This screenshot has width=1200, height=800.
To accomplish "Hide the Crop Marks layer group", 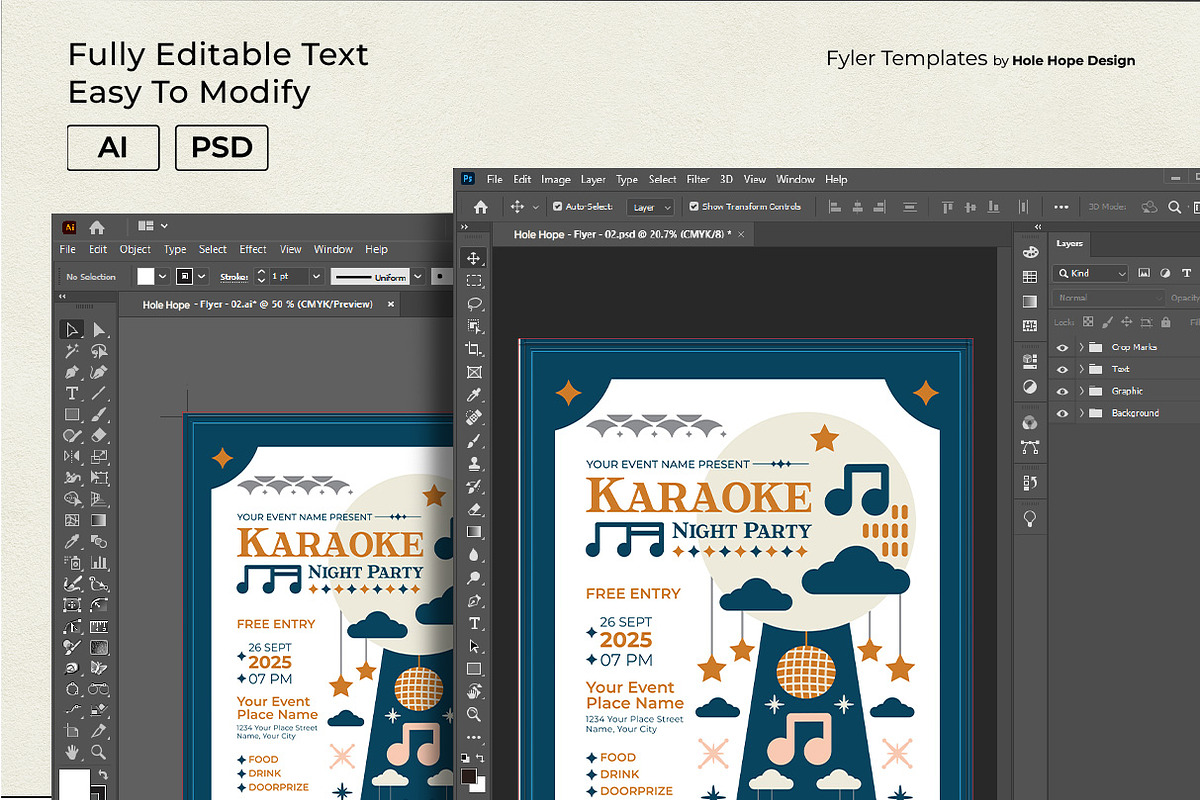I will click(1062, 347).
